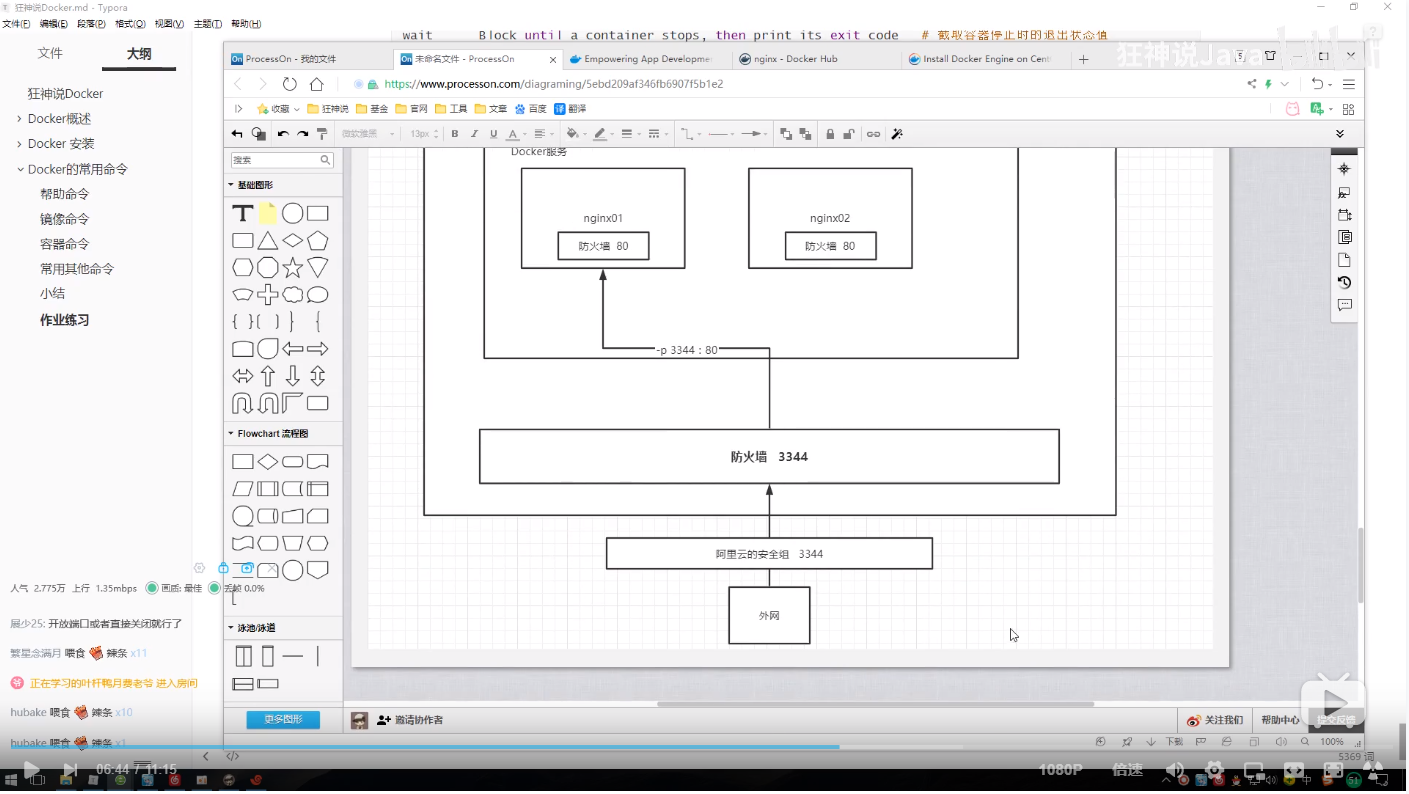Collapse the toolbar with double chevron
Screen dimensions: 1409x794
coord(1340,134)
